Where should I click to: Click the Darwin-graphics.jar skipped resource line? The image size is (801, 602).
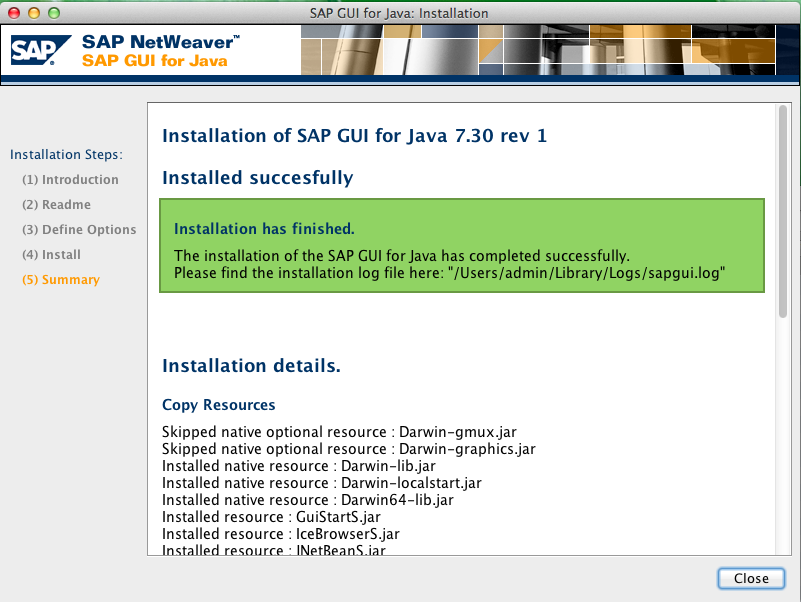(349, 449)
